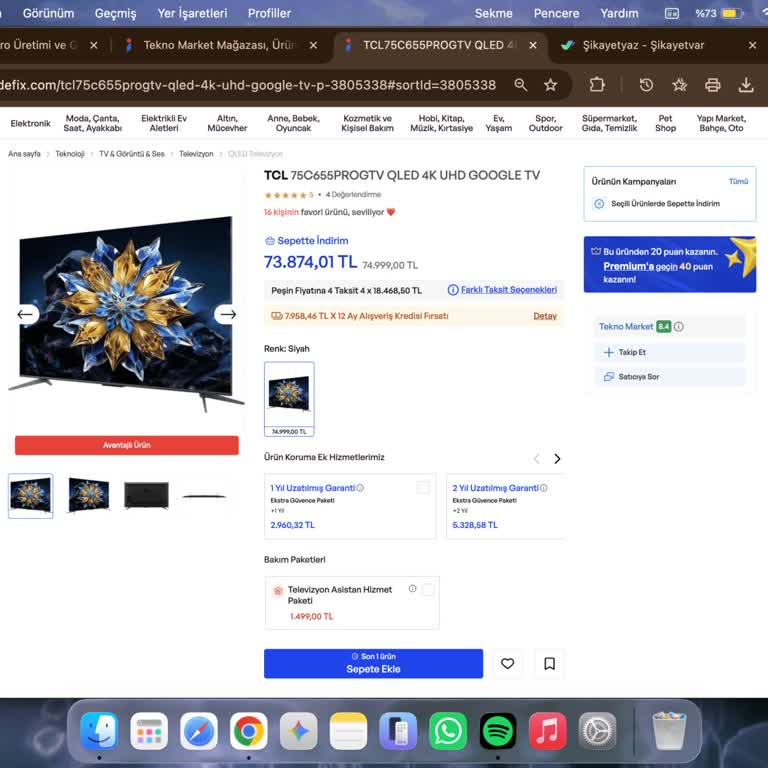Select the TV side profile thumbnail
Image resolution: width=768 pixels, height=768 pixels.
(x=204, y=496)
